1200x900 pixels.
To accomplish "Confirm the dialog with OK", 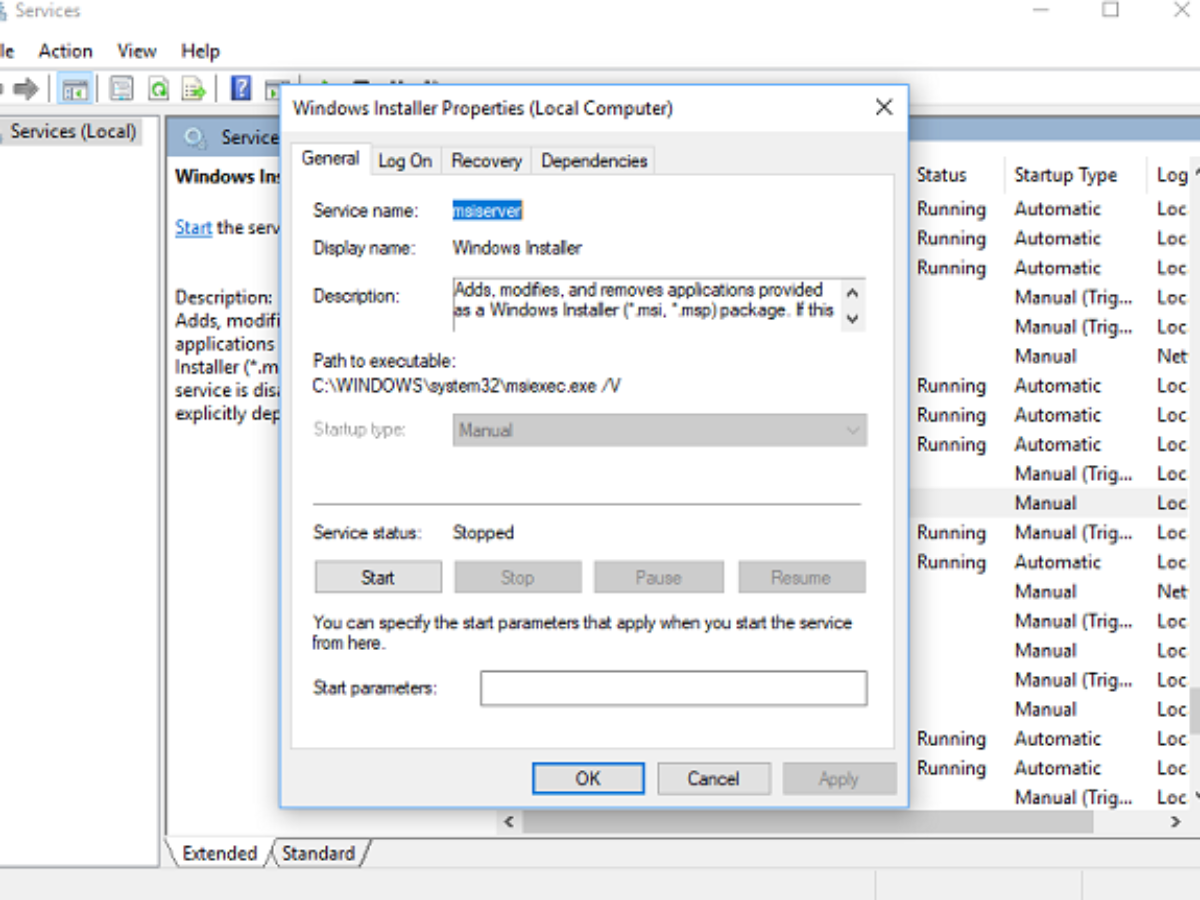I will 588,778.
